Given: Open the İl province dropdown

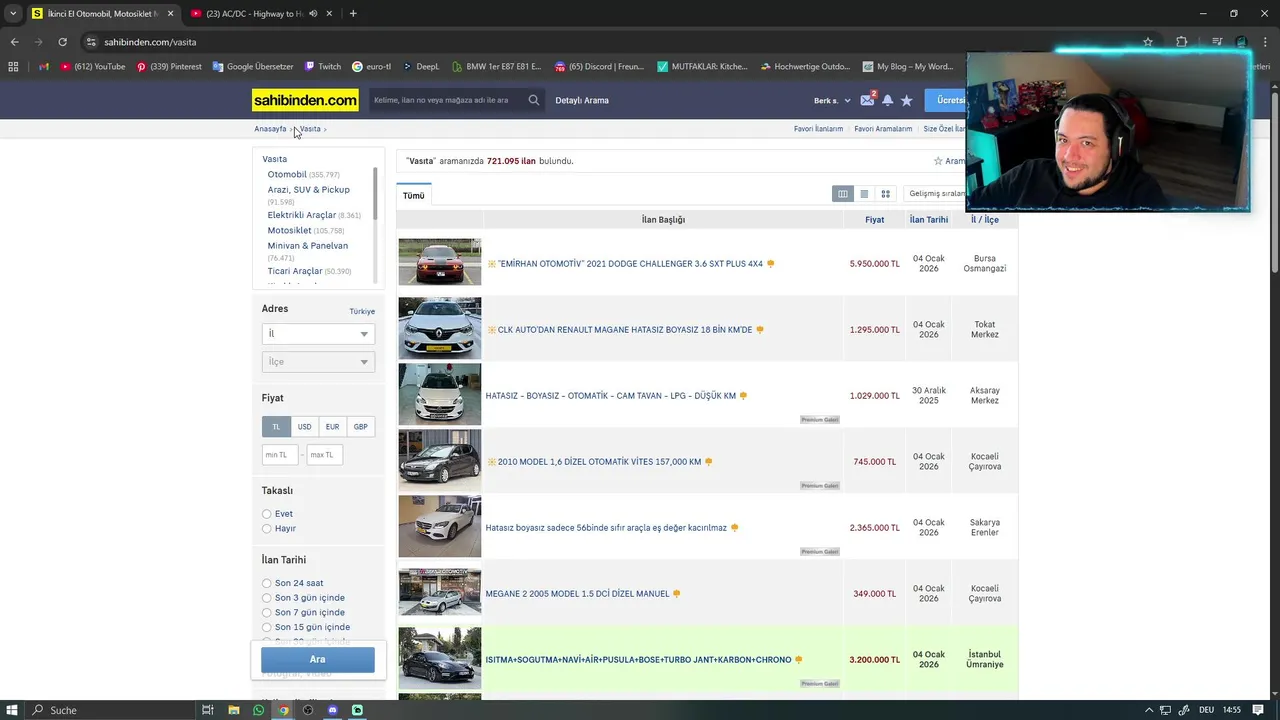Looking at the screenshot, I should (x=318, y=334).
